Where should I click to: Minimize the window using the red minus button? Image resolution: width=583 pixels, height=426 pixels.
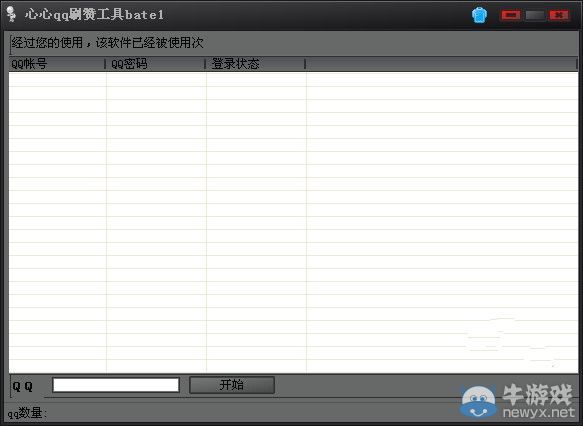(x=511, y=15)
